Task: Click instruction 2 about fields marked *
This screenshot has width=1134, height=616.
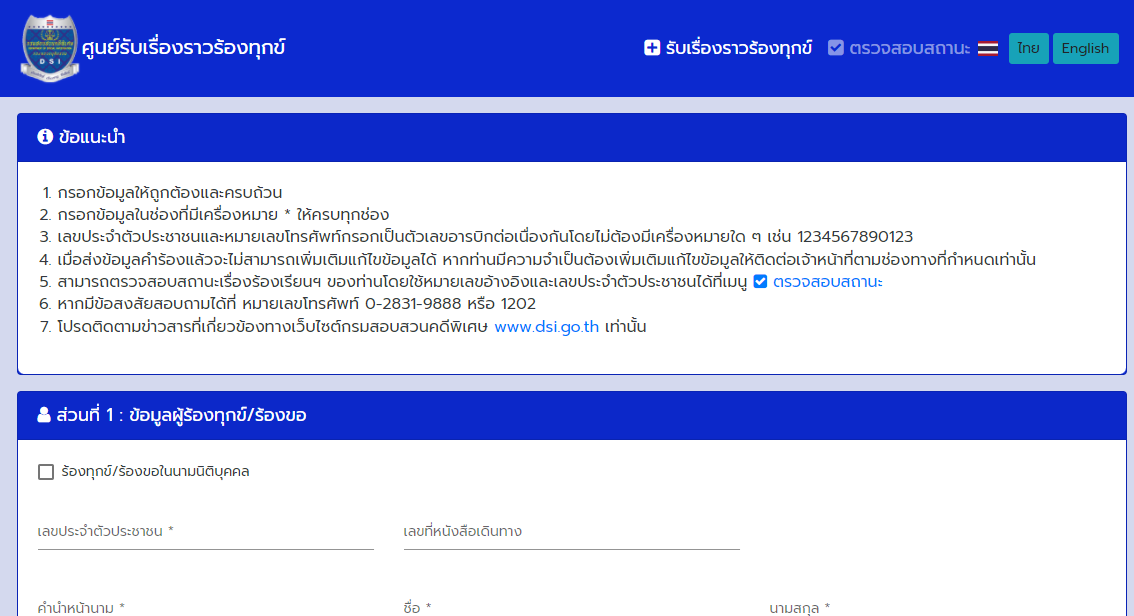Action: click(x=223, y=215)
